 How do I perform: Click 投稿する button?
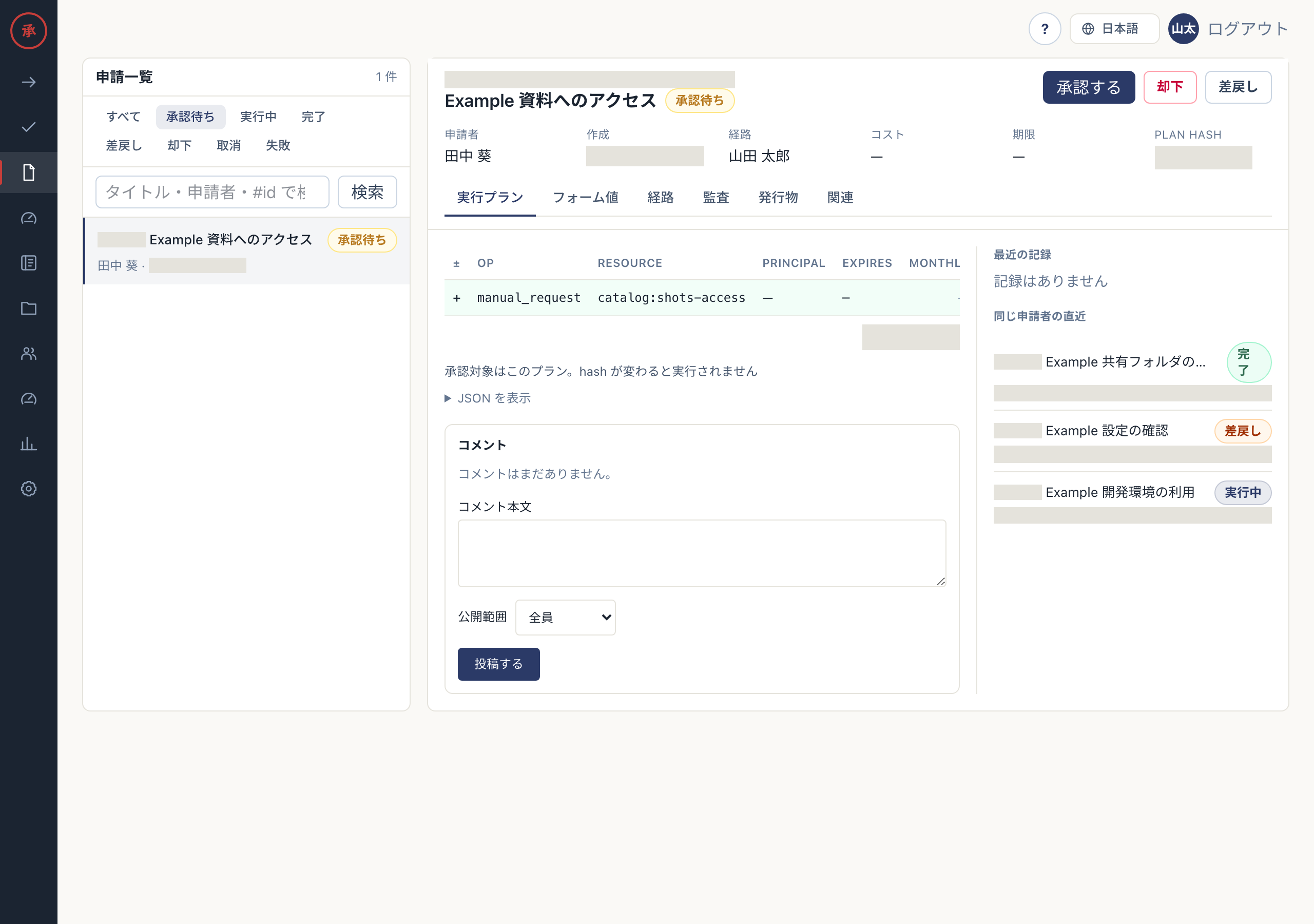tap(498, 664)
